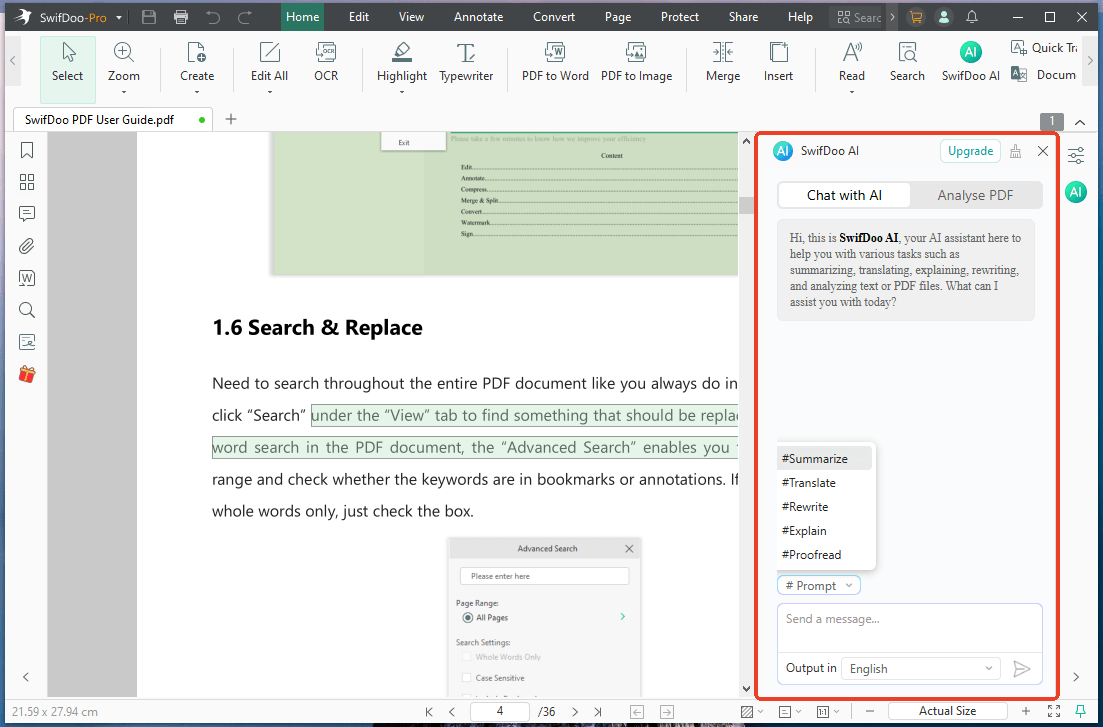Launch the OCR tool
The image size is (1103, 727).
(325, 62)
